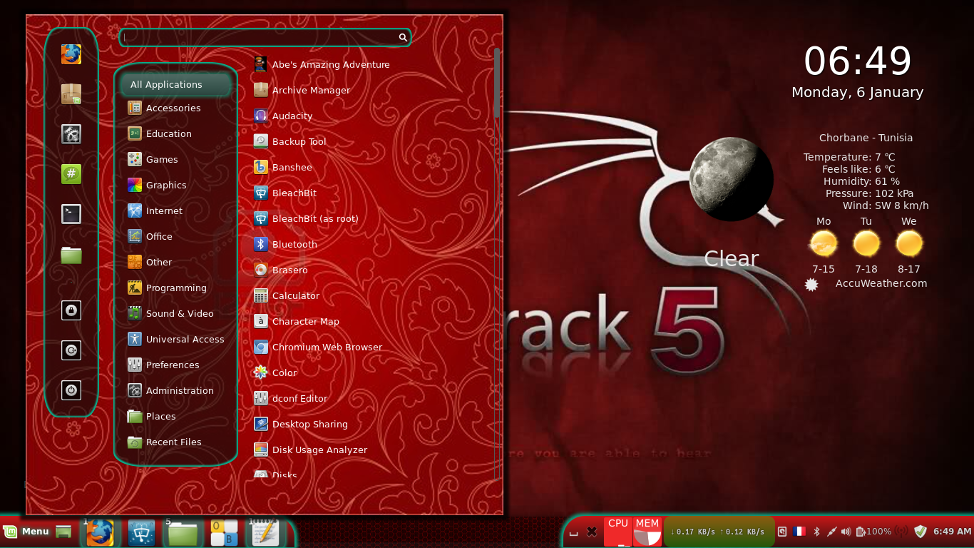Select All Applications category

tap(176, 84)
